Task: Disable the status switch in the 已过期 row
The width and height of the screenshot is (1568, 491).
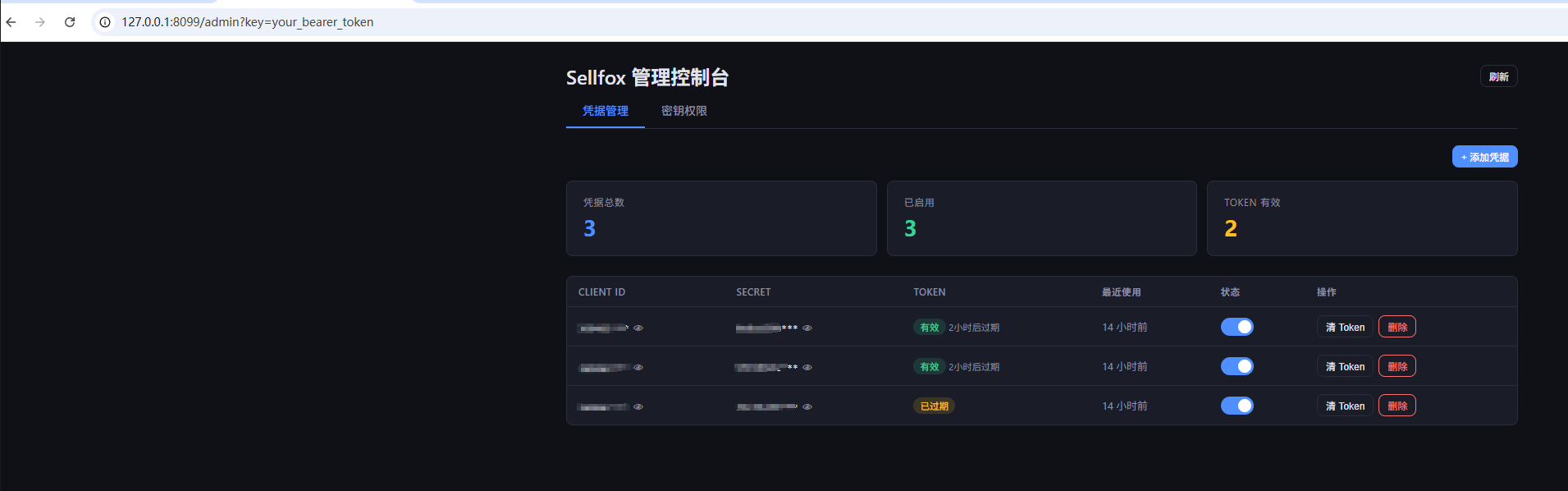Action: point(1237,406)
